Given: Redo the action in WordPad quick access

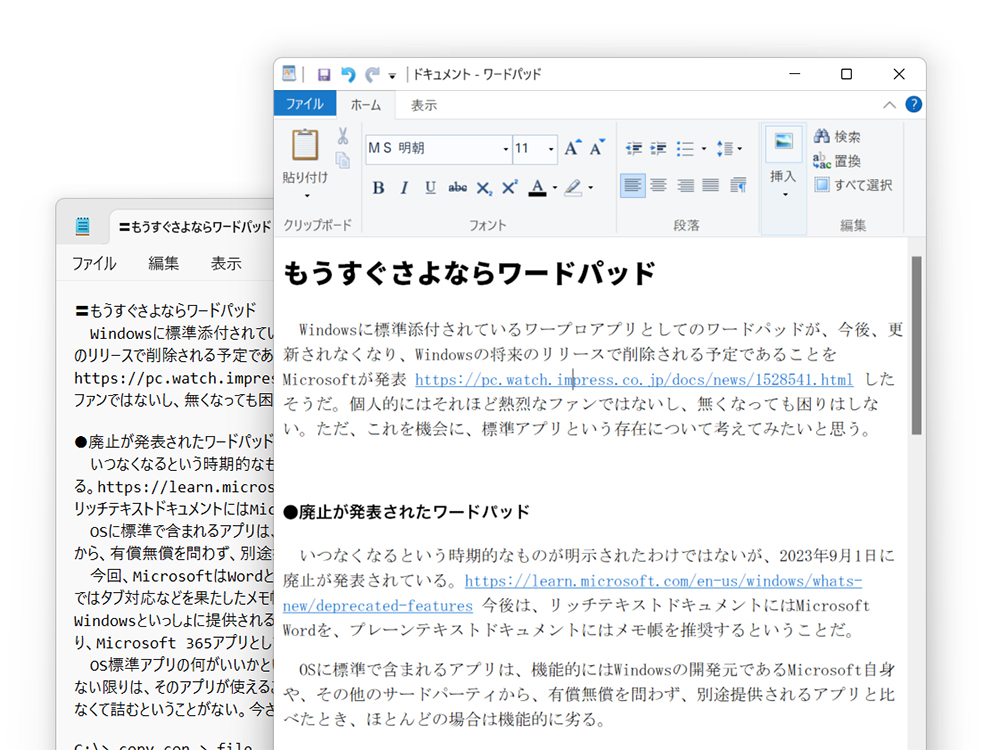Looking at the screenshot, I should pos(372,75).
